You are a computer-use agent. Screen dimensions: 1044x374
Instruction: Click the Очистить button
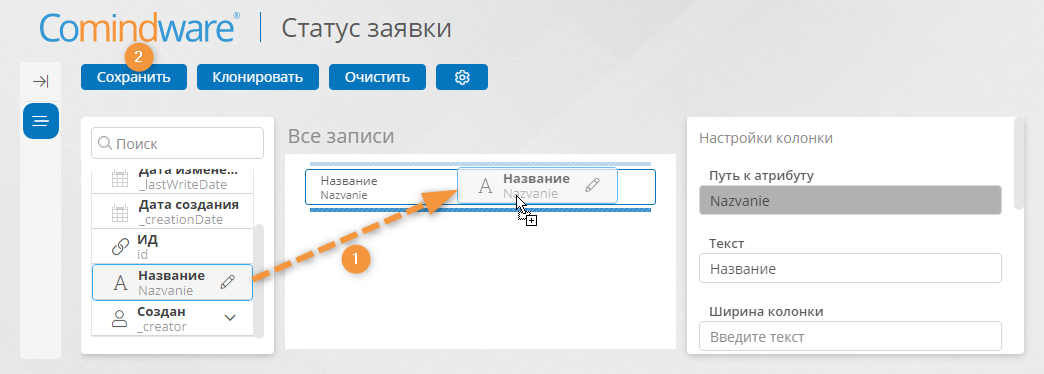(x=378, y=77)
